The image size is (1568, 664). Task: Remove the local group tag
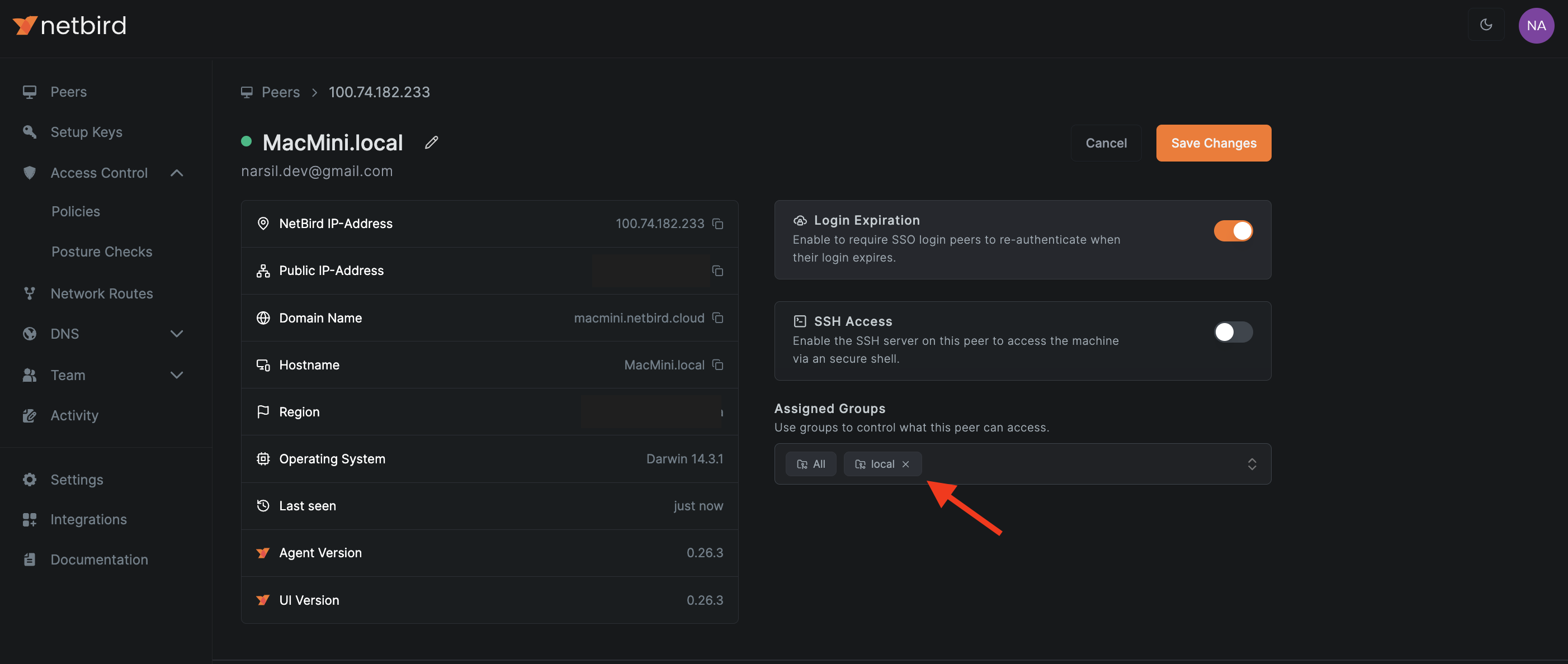click(x=906, y=464)
